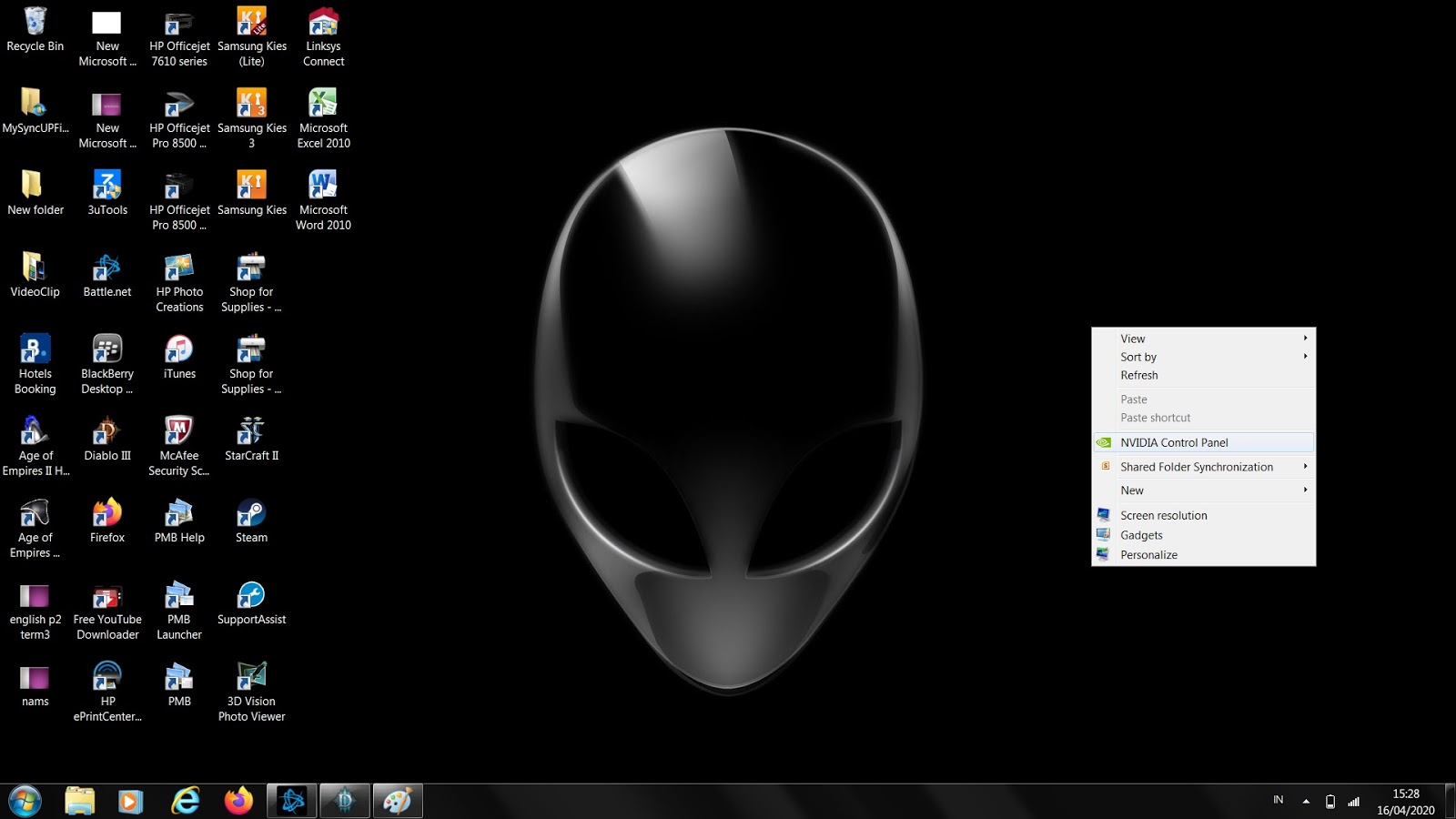Image resolution: width=1456 pixels, height=819 pixels.
Task: Select the 3uTools desktop shortcut
Action: click(x=107, y=193)
